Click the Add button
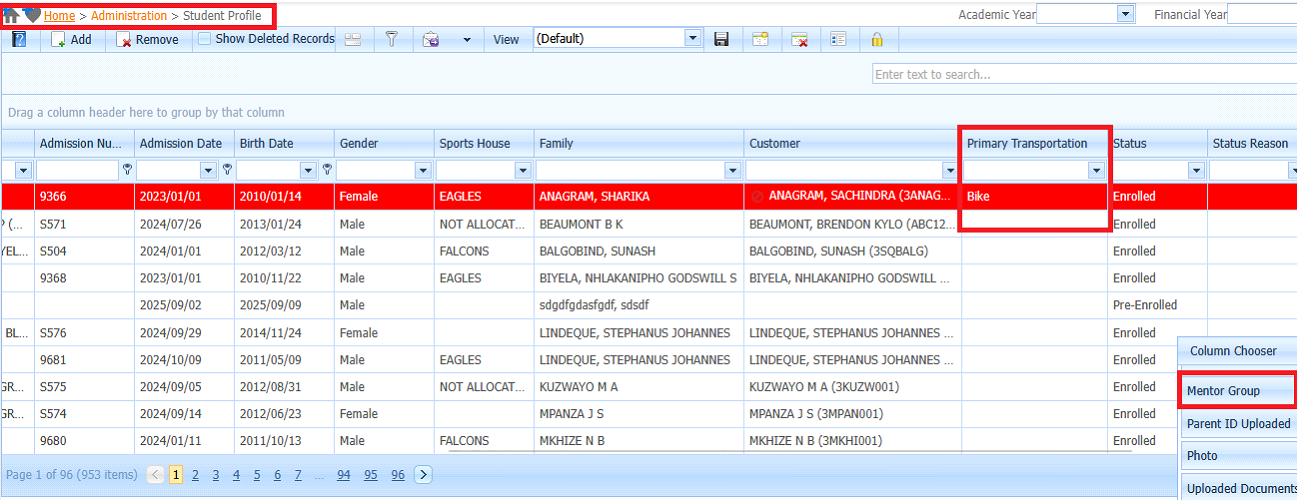The image size is (1298, 501). tap(71, 39)
